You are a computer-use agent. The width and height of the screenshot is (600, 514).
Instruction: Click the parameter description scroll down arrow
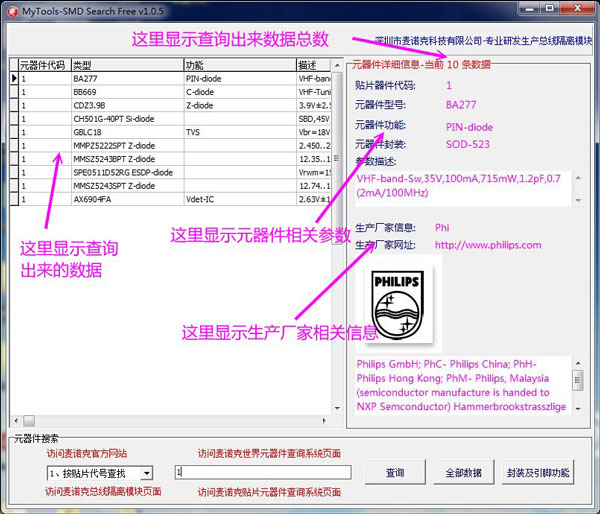click(x=578, y=200)
